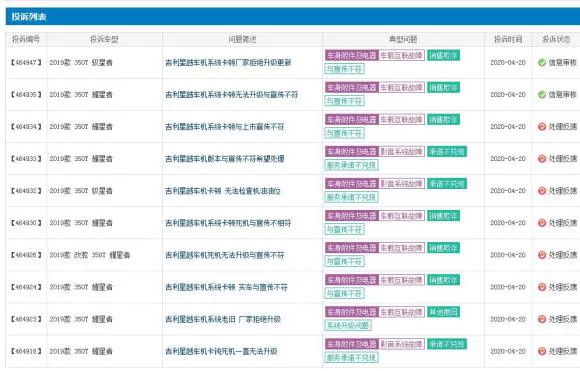580x371 pixels.
Task: Click green 销售欺诈 tag in row 464924
Action: (443, 280)
